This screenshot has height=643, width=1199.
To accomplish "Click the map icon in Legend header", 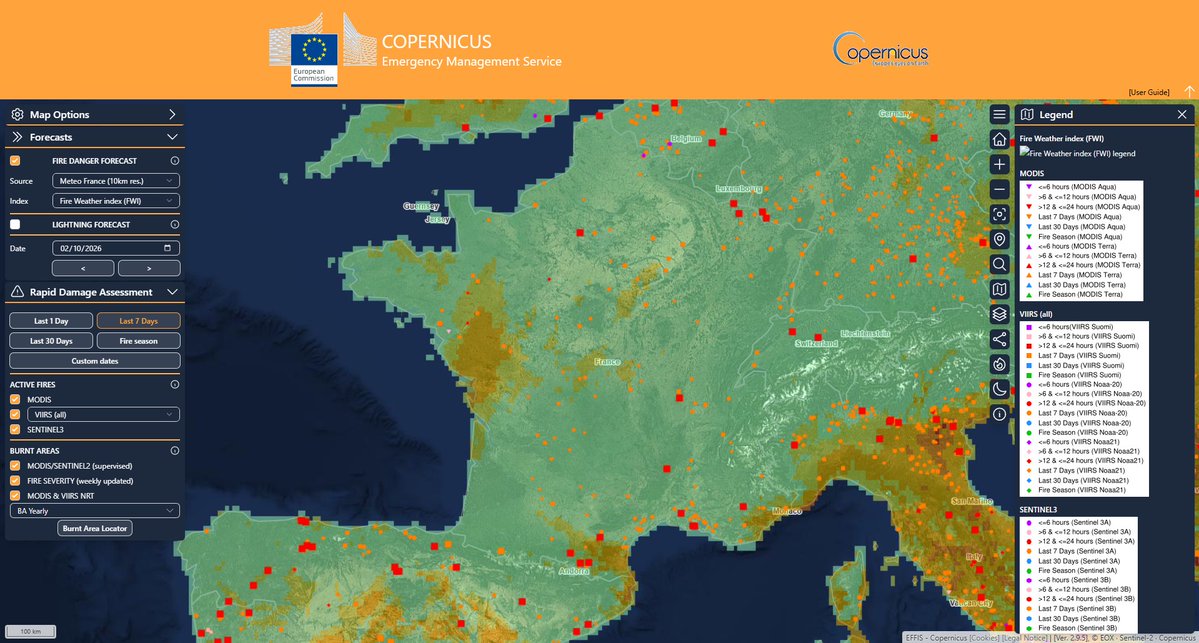I will pyautogui.click(x=1027, y=115).
